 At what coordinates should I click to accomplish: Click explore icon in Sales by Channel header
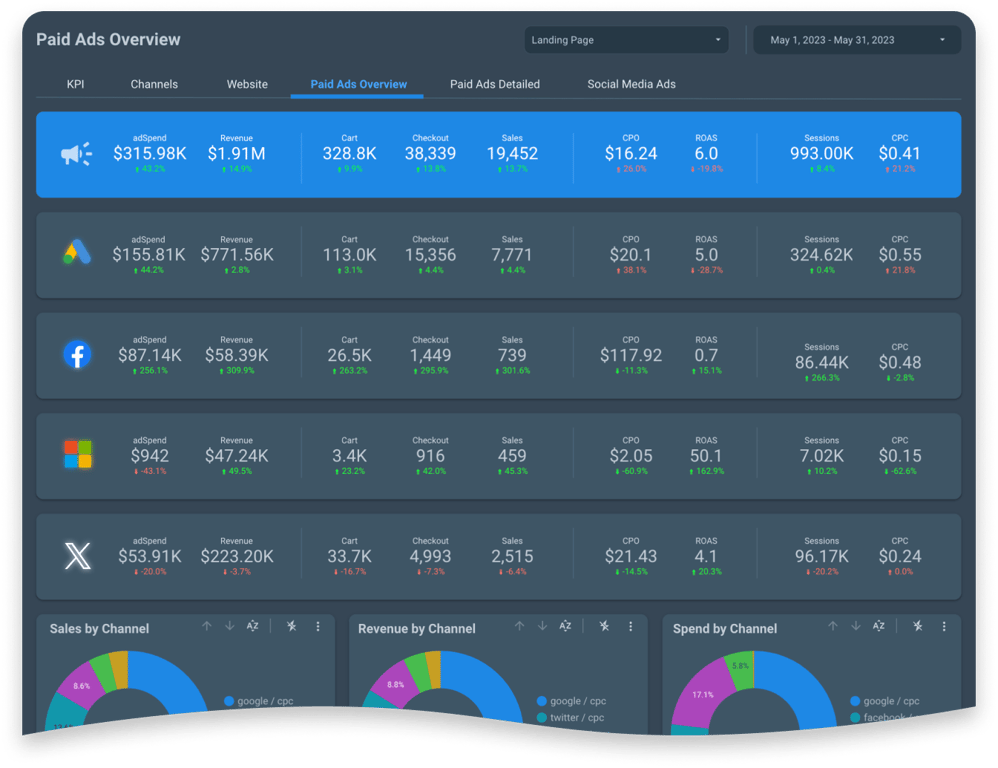tap(292, 626)
